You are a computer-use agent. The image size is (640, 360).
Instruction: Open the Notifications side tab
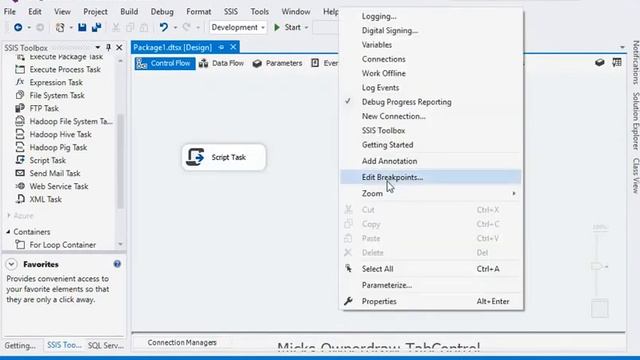pyautogui.click(x=635, y=62)
